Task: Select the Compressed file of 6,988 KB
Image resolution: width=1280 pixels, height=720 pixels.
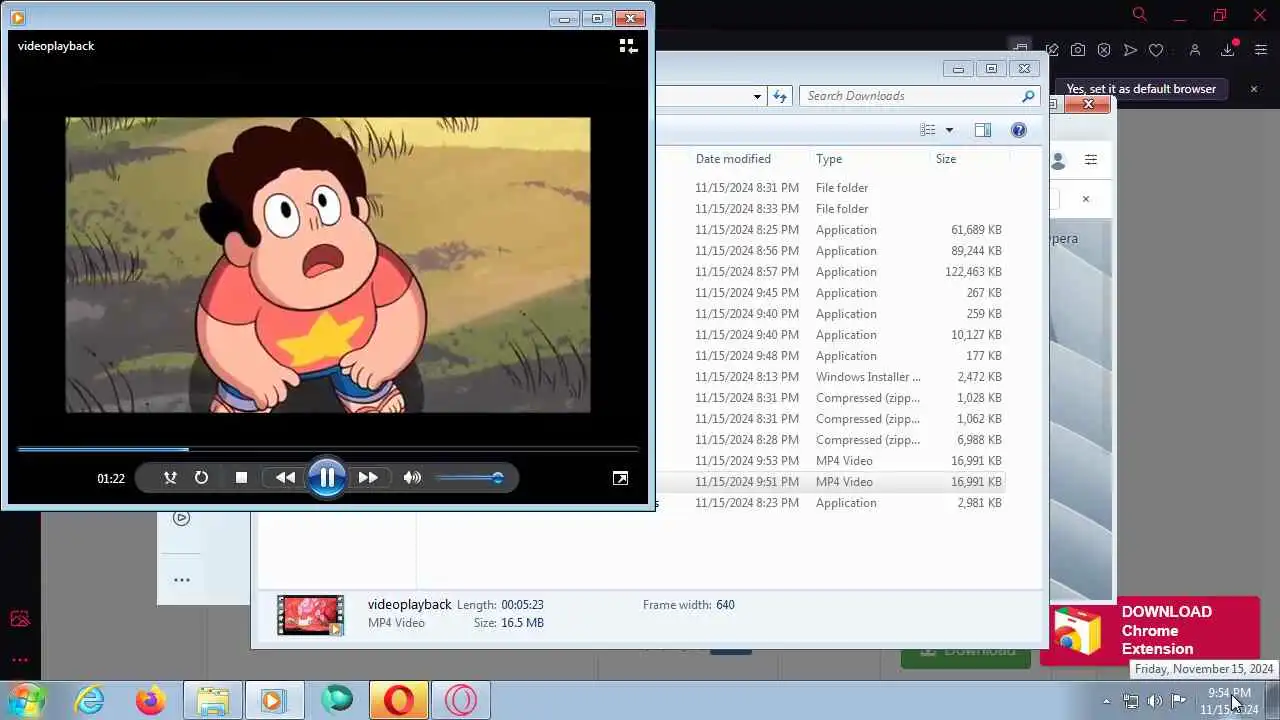Action: coord(830,440)
